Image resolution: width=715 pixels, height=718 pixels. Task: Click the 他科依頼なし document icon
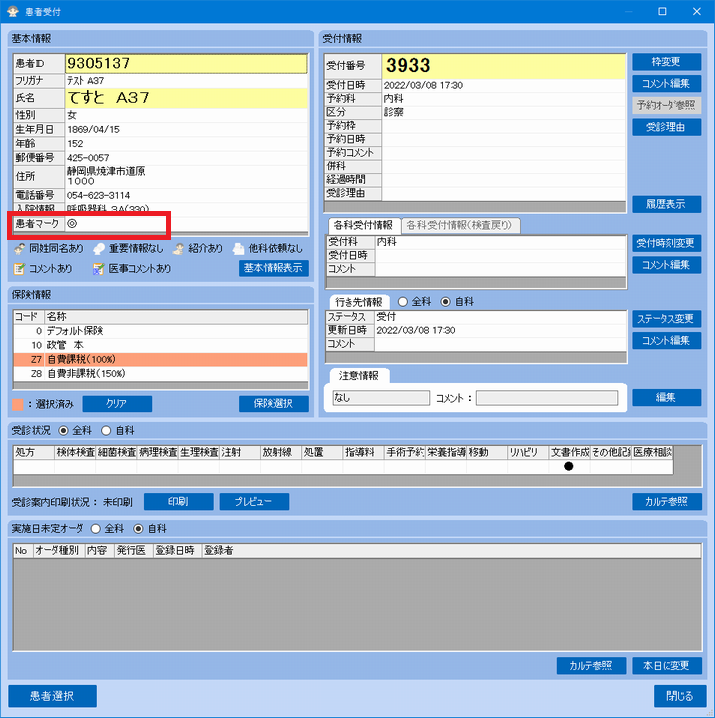point(238,249)
